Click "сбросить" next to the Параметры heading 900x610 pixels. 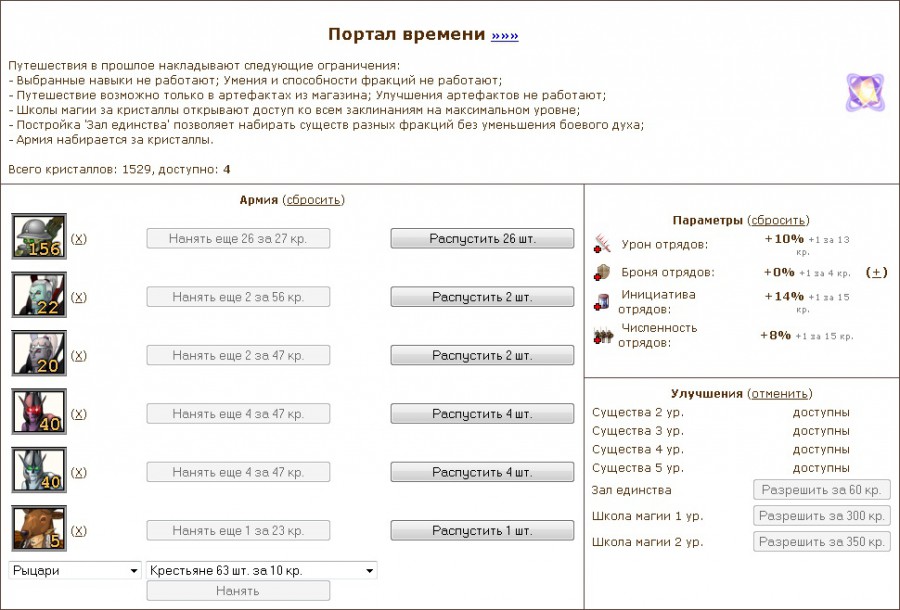coord(778,220)
